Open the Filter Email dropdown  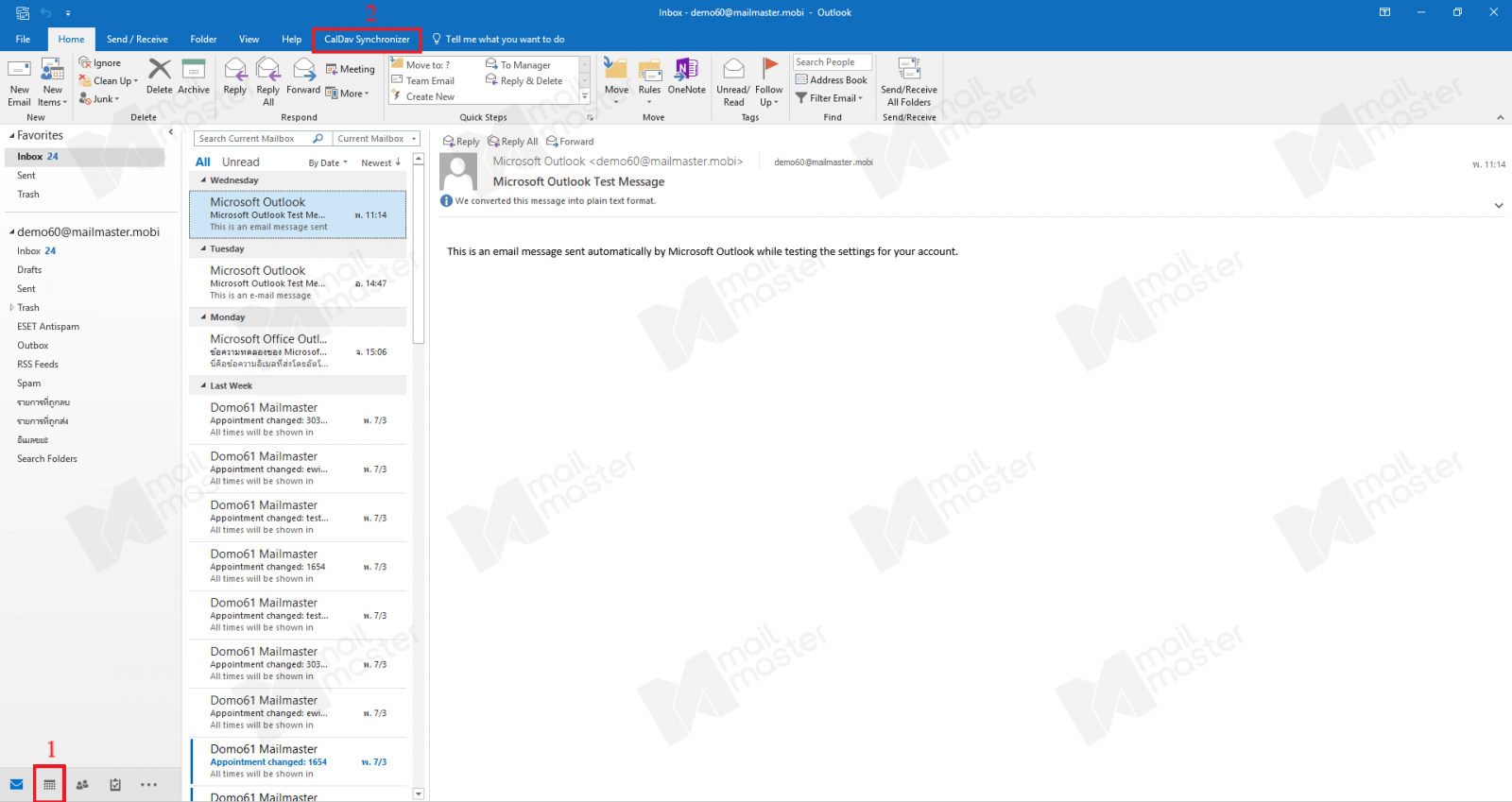point(830,98)
